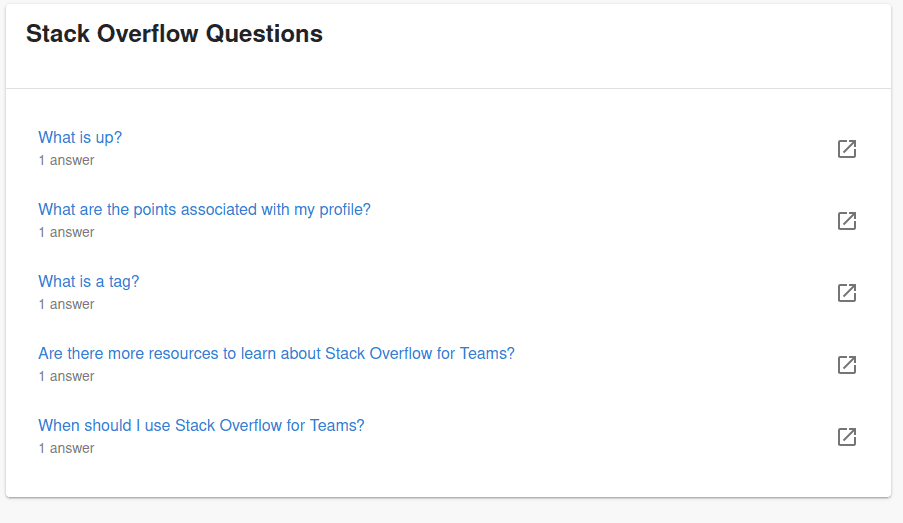
Task: Click '1 answer' below the profile points question
Action: 66,232
